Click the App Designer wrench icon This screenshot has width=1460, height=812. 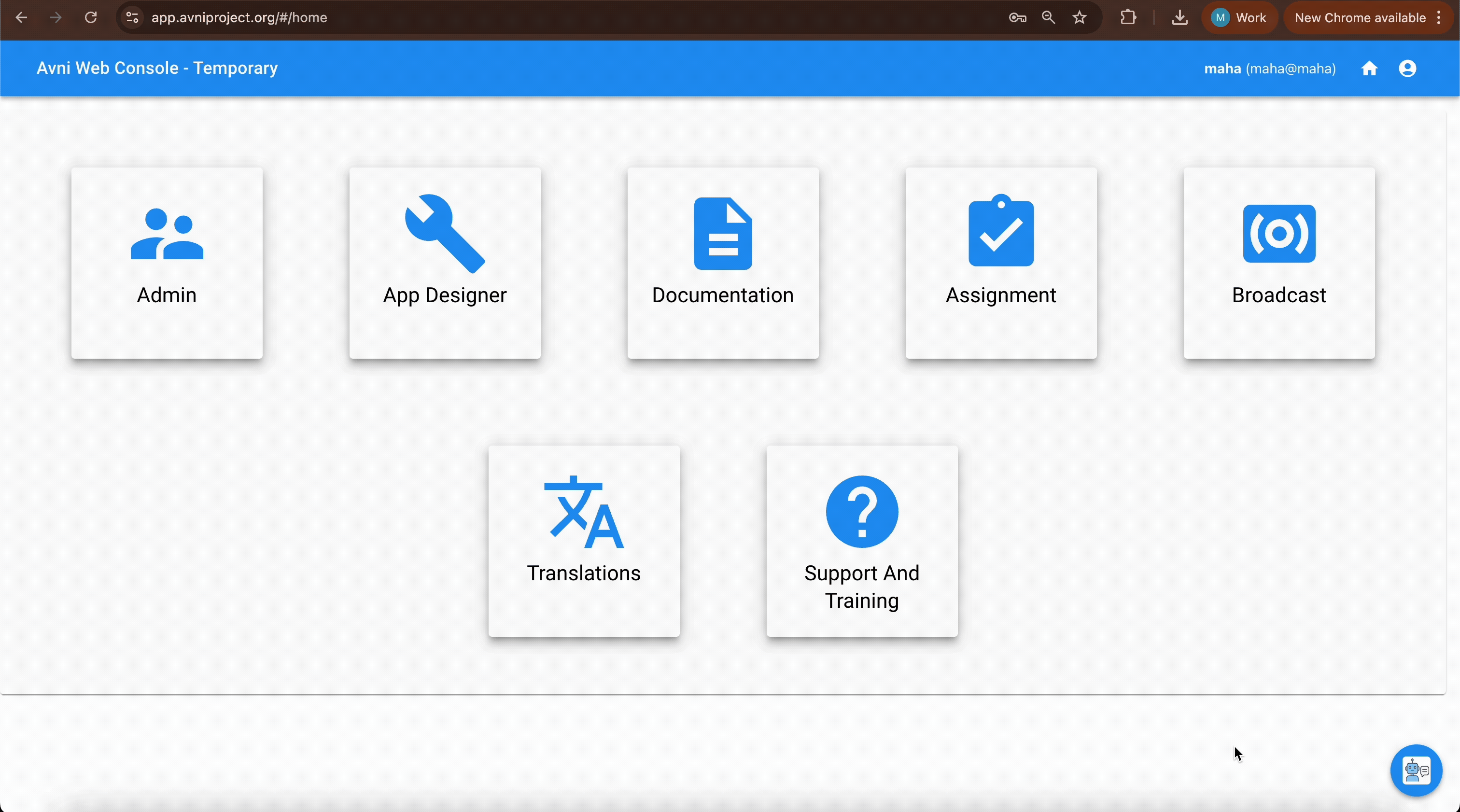coord(445,234)
